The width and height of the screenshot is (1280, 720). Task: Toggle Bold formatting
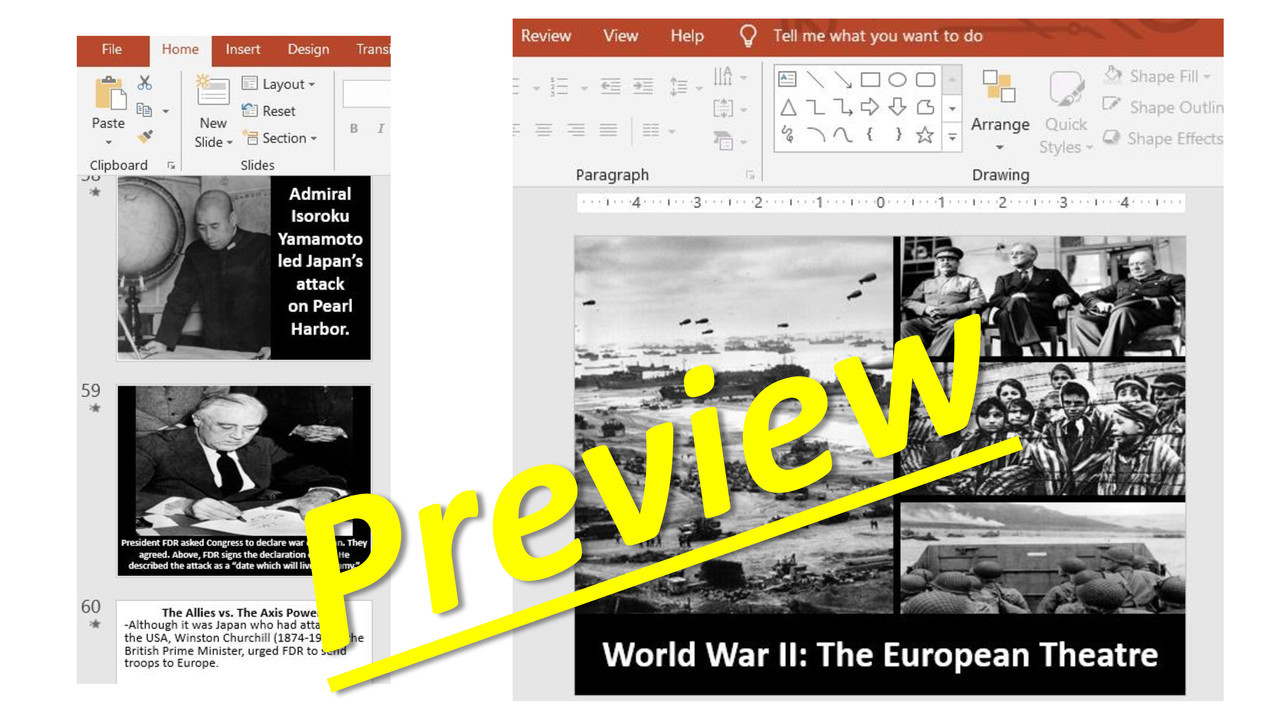point(352,128)
